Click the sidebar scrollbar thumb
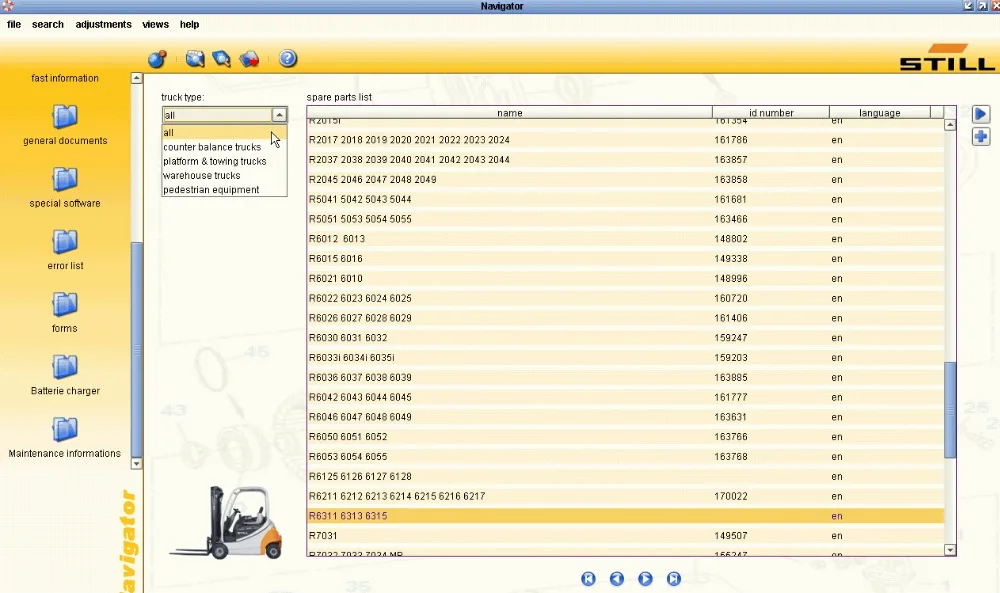Screen dimensions: 1000x593 136,350
